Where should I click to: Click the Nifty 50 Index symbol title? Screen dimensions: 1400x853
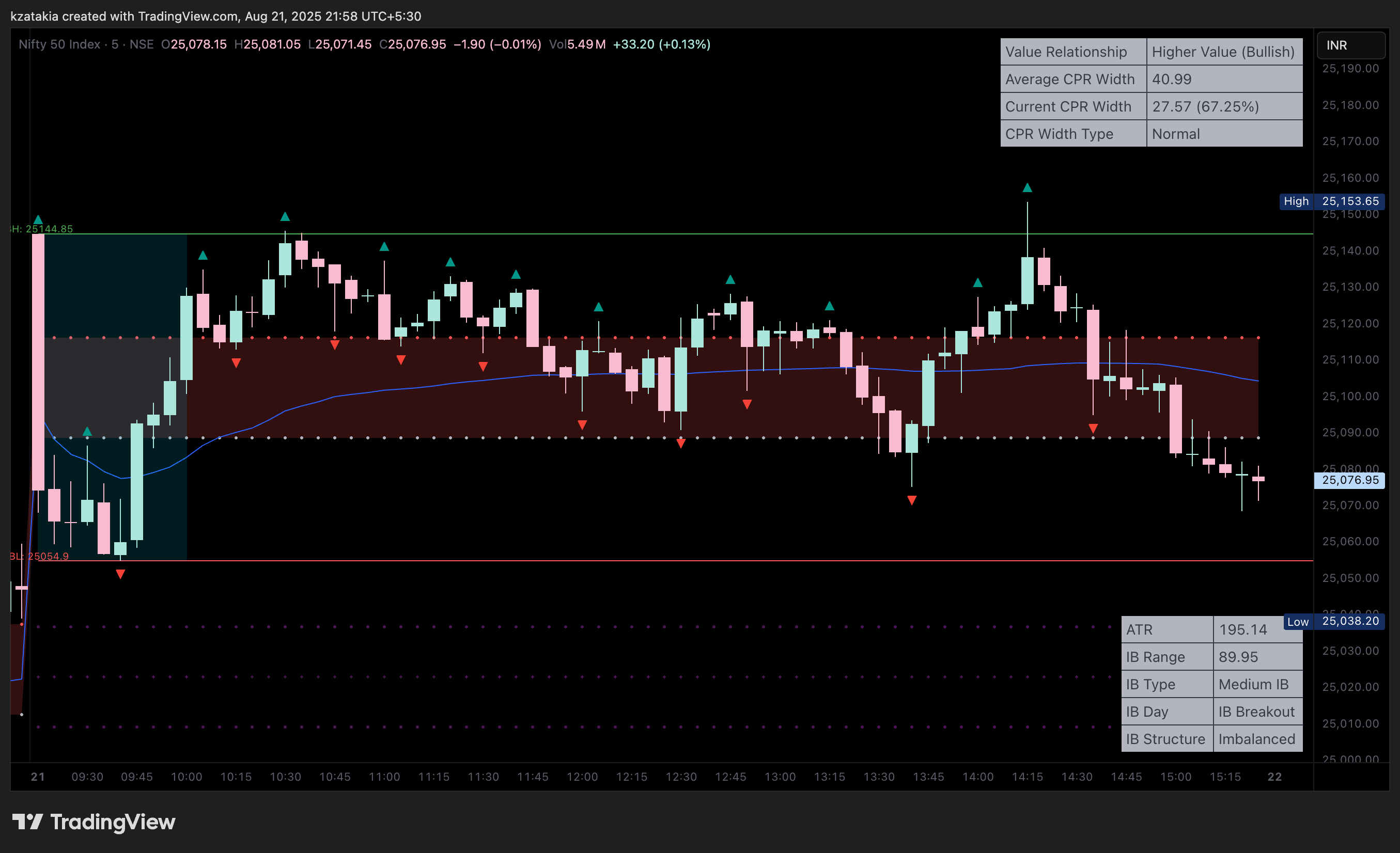pyautogui.click(x=59, y=44)
